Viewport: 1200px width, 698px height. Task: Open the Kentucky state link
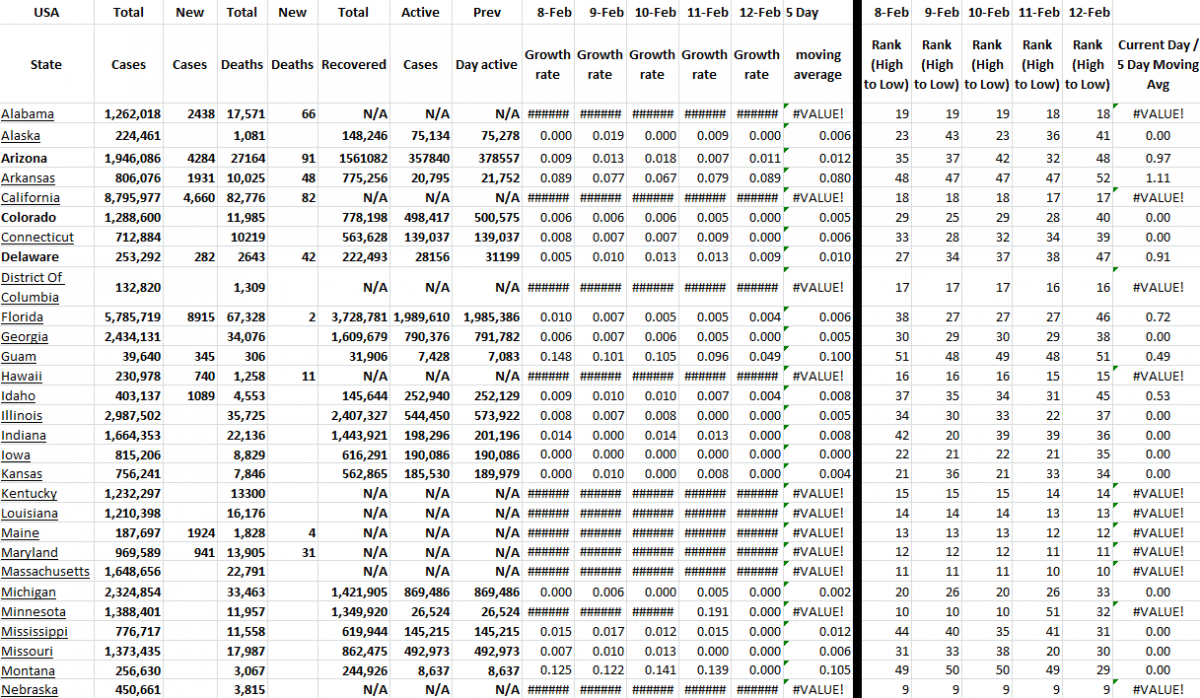pyautogui.click(x=29, y=494)
